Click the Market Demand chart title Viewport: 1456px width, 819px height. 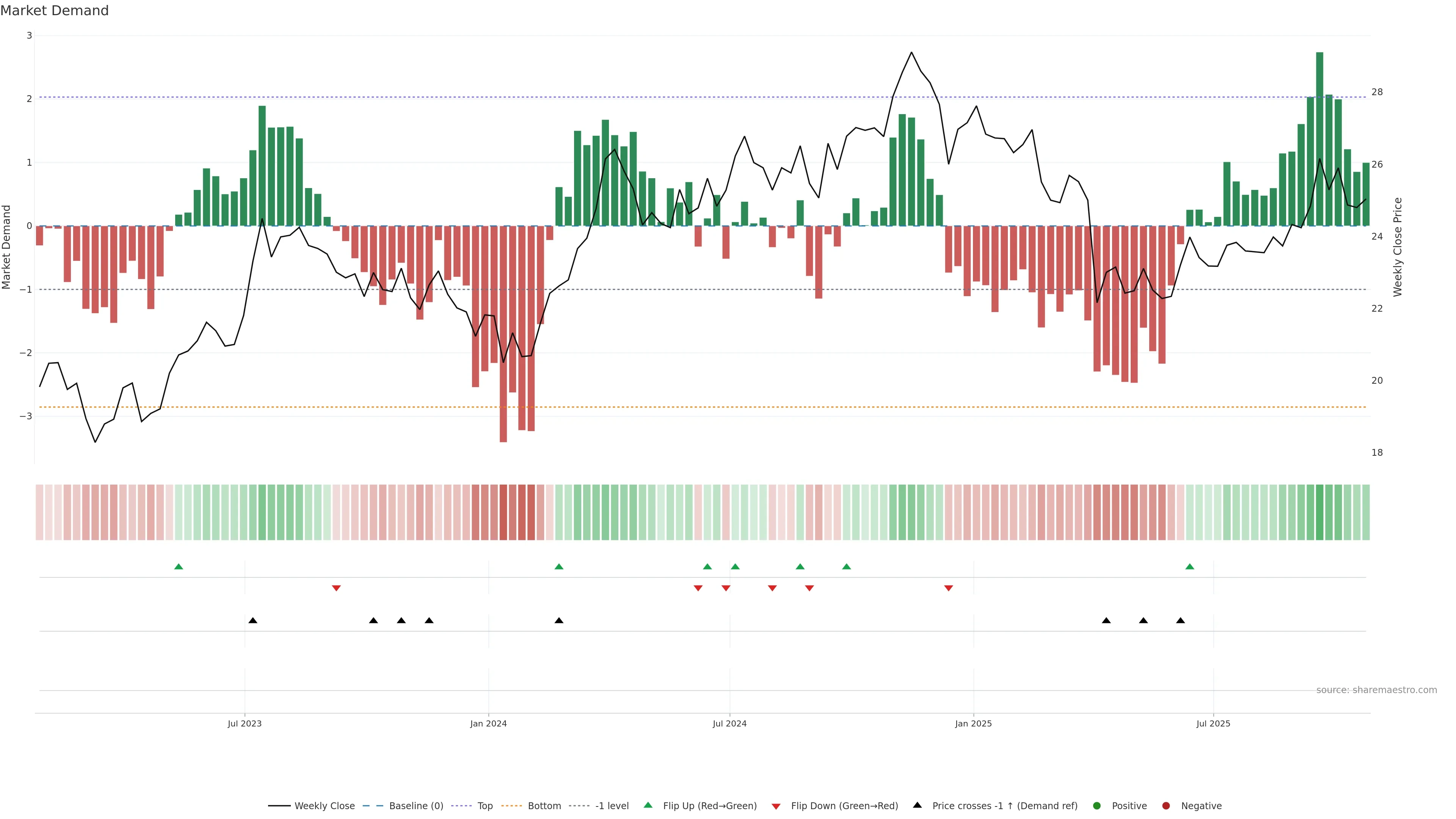coord(54,11)
